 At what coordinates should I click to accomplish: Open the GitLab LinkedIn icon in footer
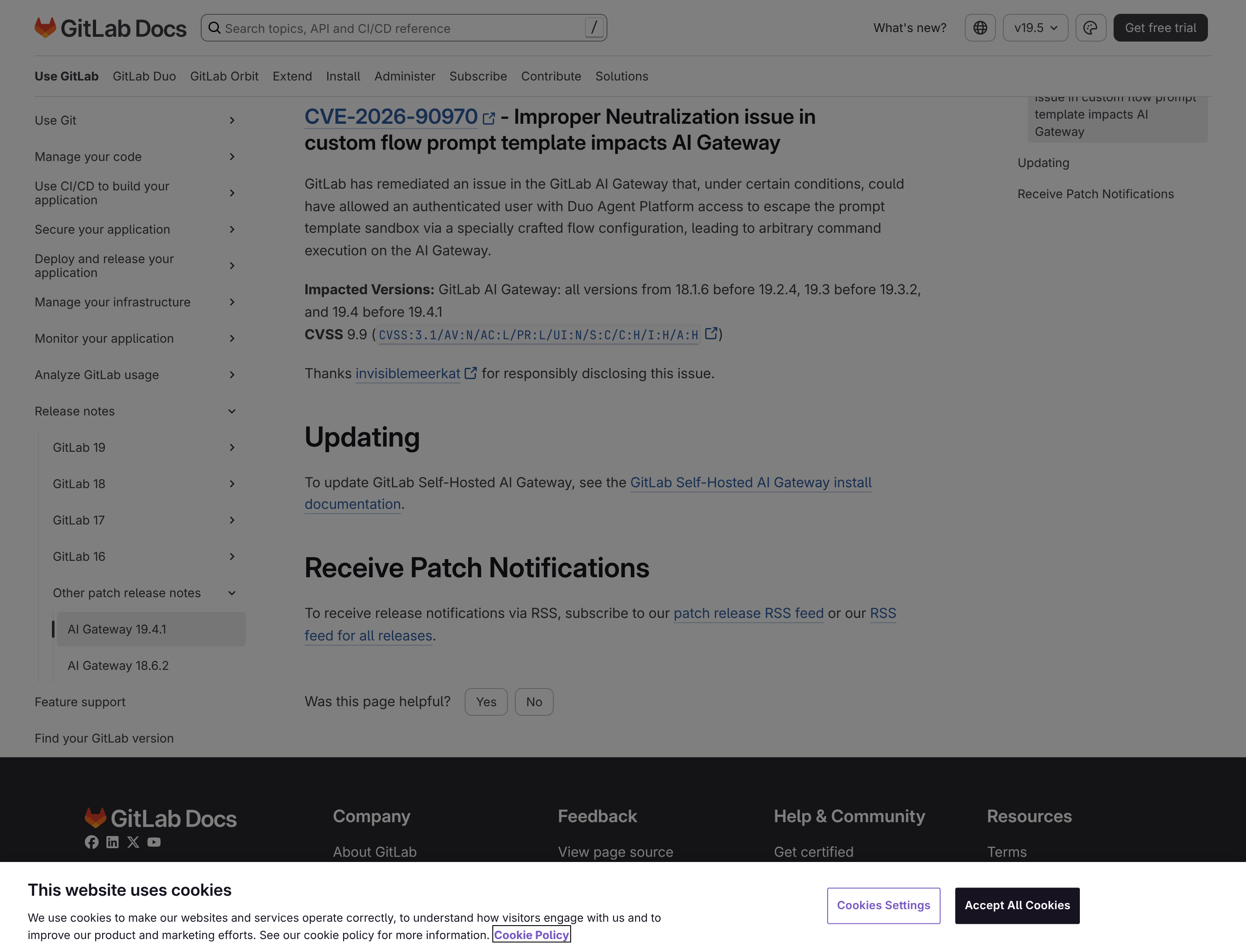pyautogui.click(x=112, y=842)
